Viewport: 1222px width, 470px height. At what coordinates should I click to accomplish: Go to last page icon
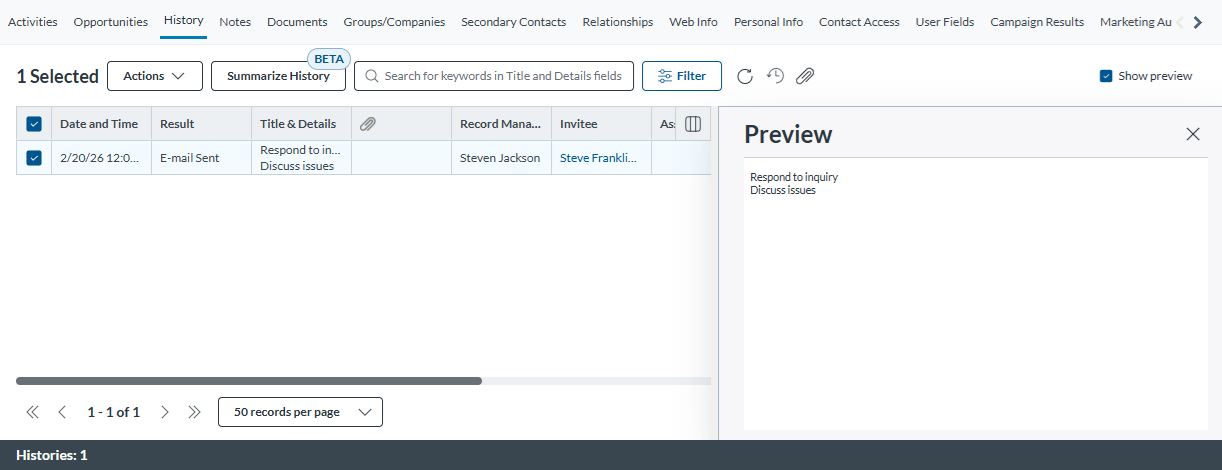click(x=195, y=412)
